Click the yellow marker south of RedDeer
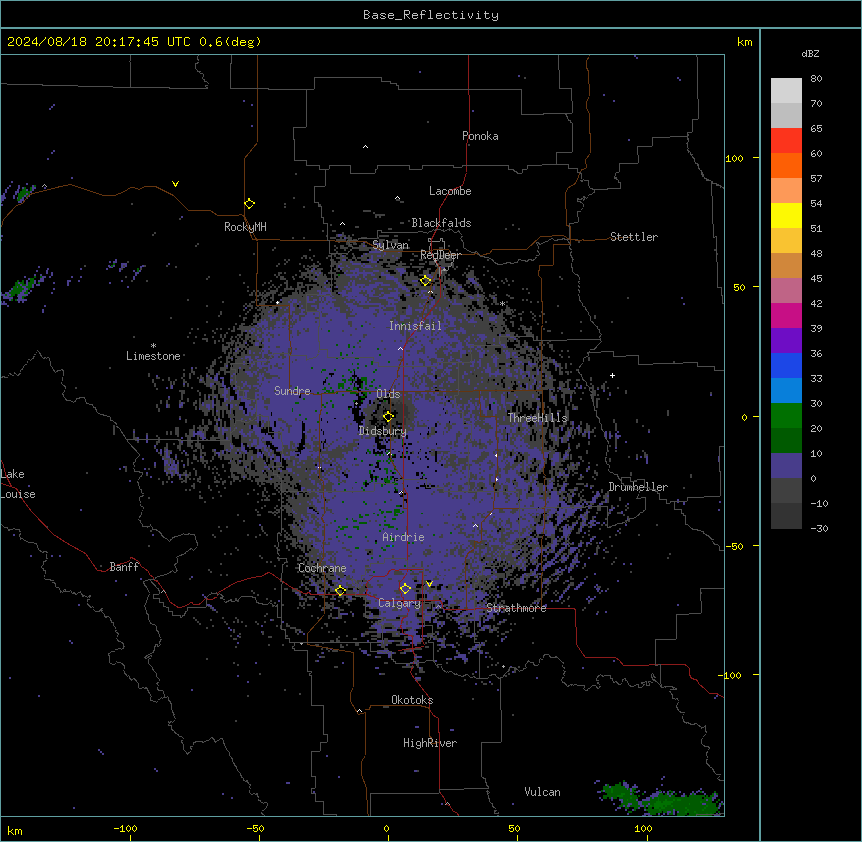This screenshot has height=842, width=862. pyautogui.click(x=425, y=281)
